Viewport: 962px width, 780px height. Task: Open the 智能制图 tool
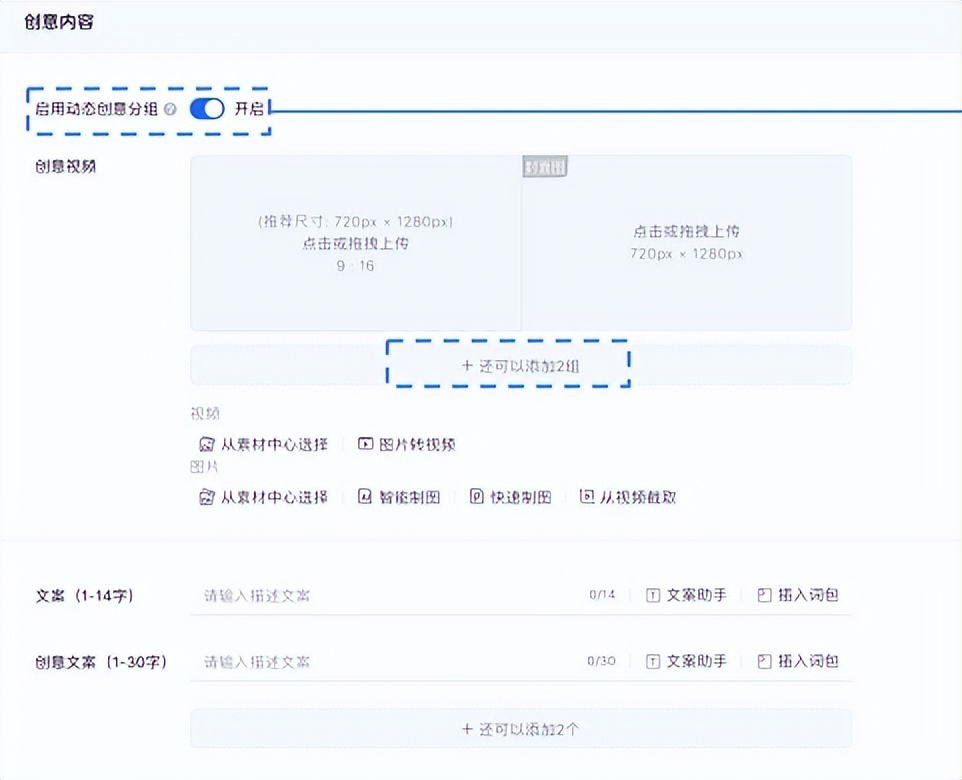[402, 496]
